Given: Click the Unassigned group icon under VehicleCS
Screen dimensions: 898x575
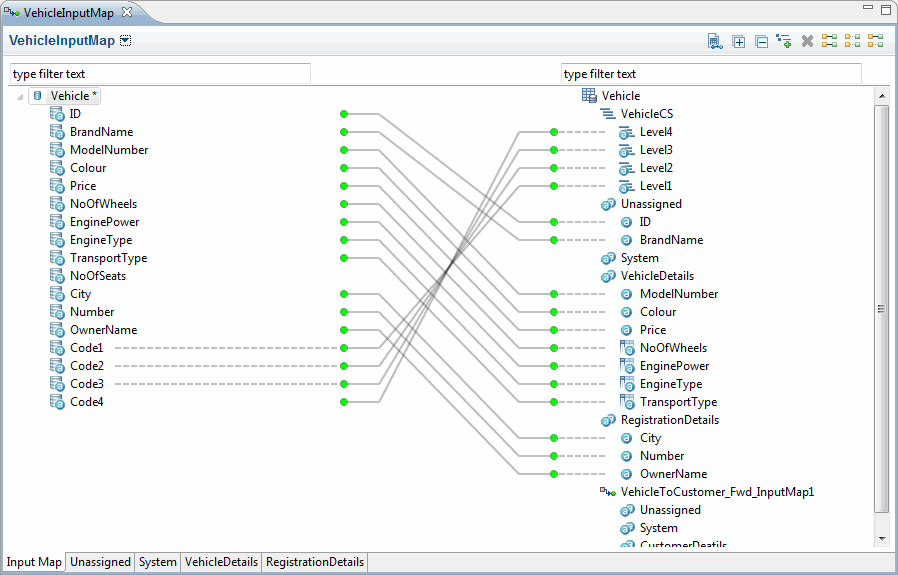Looking at the screenshot, I should click(x=608, y=204).
